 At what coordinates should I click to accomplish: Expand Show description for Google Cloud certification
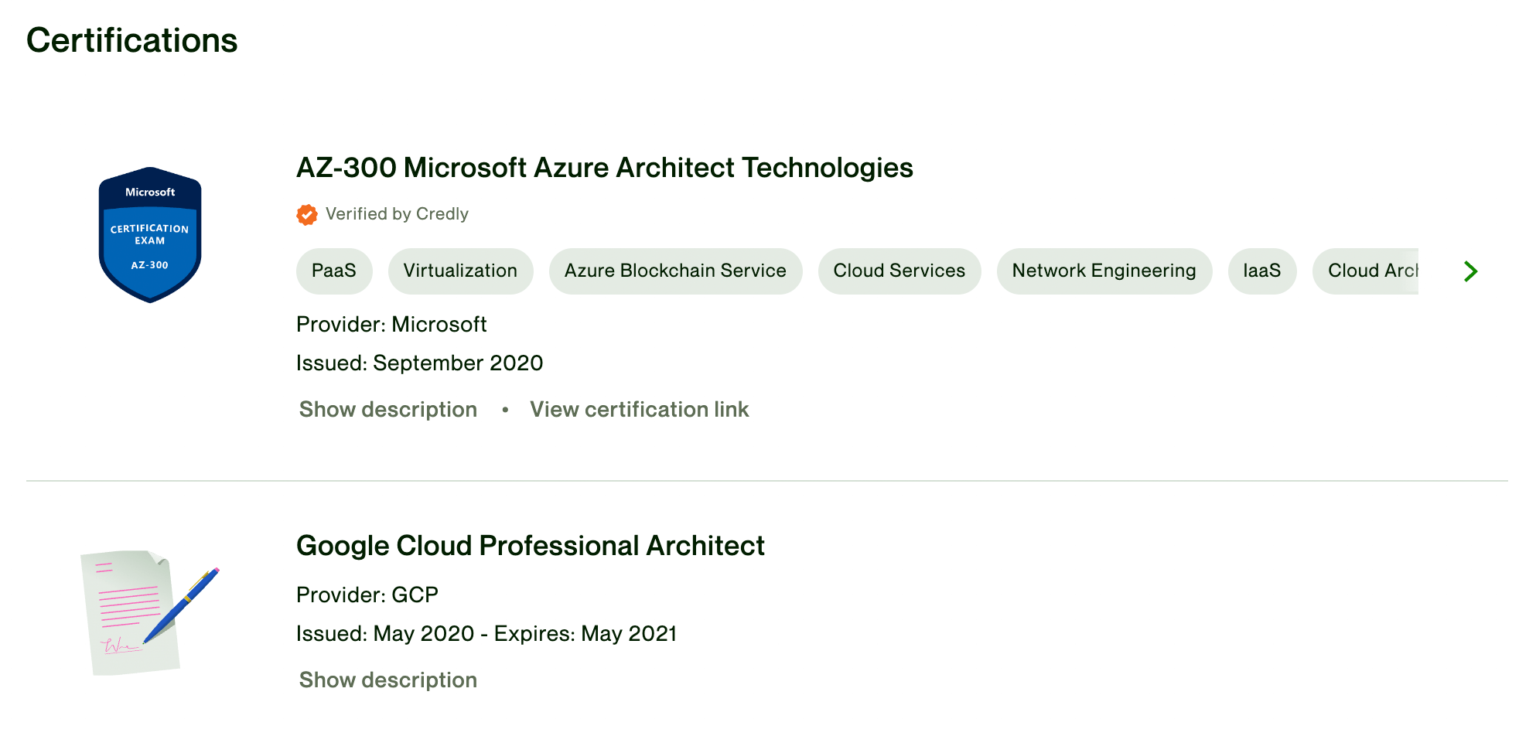(388, 680)
